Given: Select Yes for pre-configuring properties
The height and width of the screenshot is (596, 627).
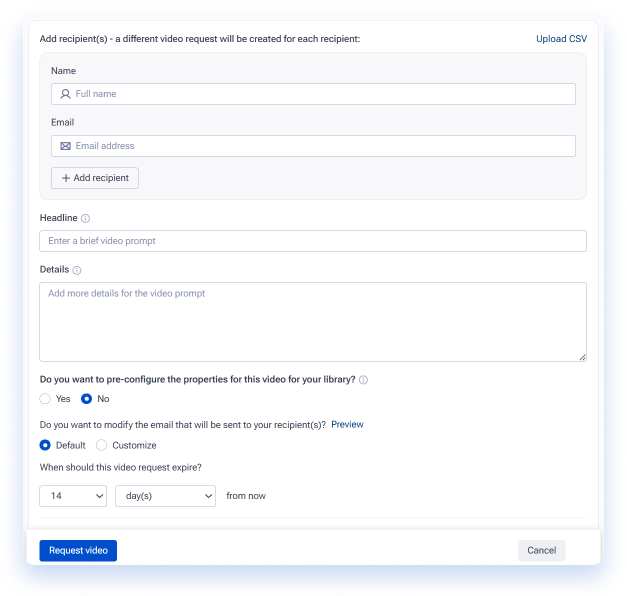Looking at the screenshot, I should click(x=45, y=399).
